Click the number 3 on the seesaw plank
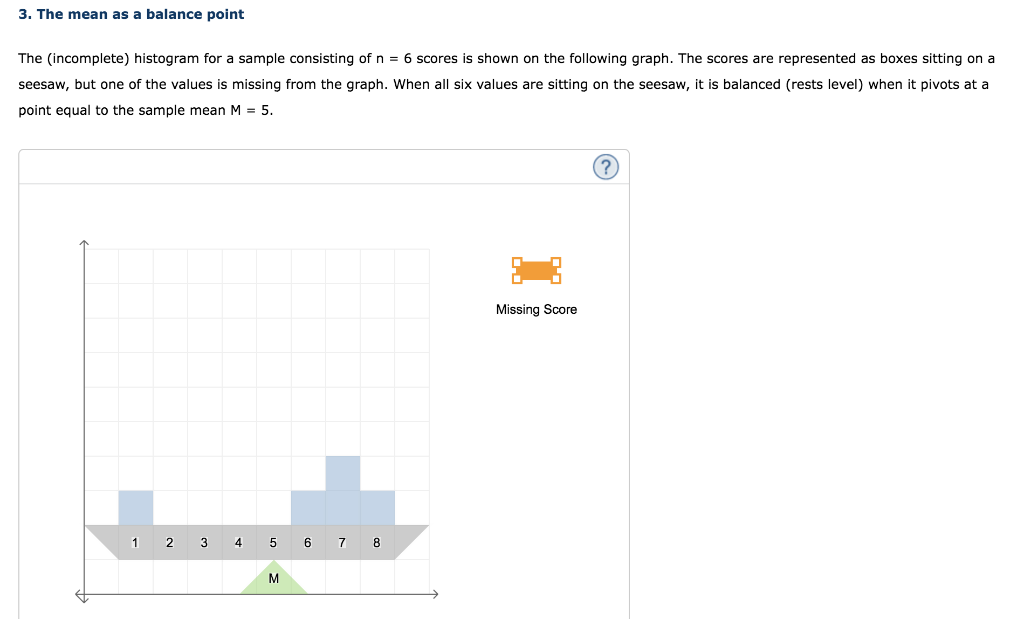 [x=203, y=542]
